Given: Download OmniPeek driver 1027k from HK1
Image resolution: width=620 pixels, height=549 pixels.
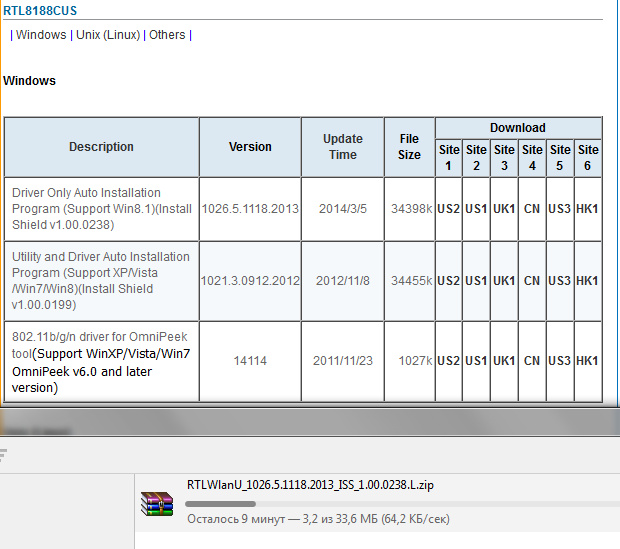Looking at the screenshot, I should (x=587, y=361).
